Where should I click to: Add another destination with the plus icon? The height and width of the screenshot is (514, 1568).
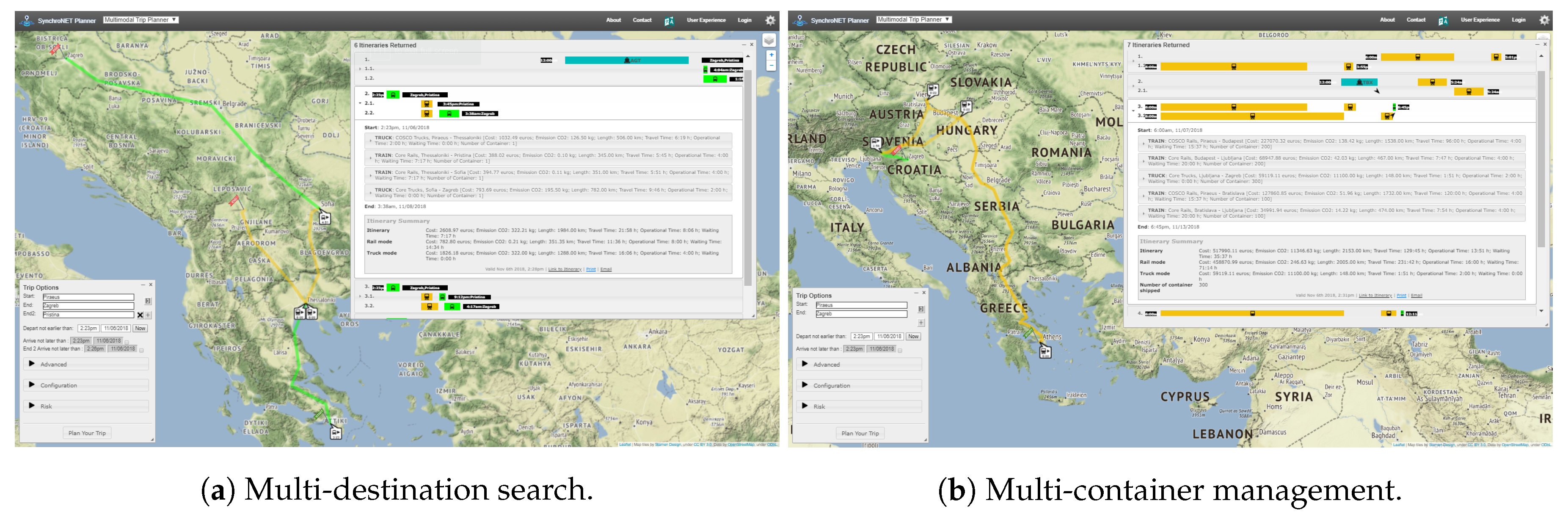[x=148, y=315]
